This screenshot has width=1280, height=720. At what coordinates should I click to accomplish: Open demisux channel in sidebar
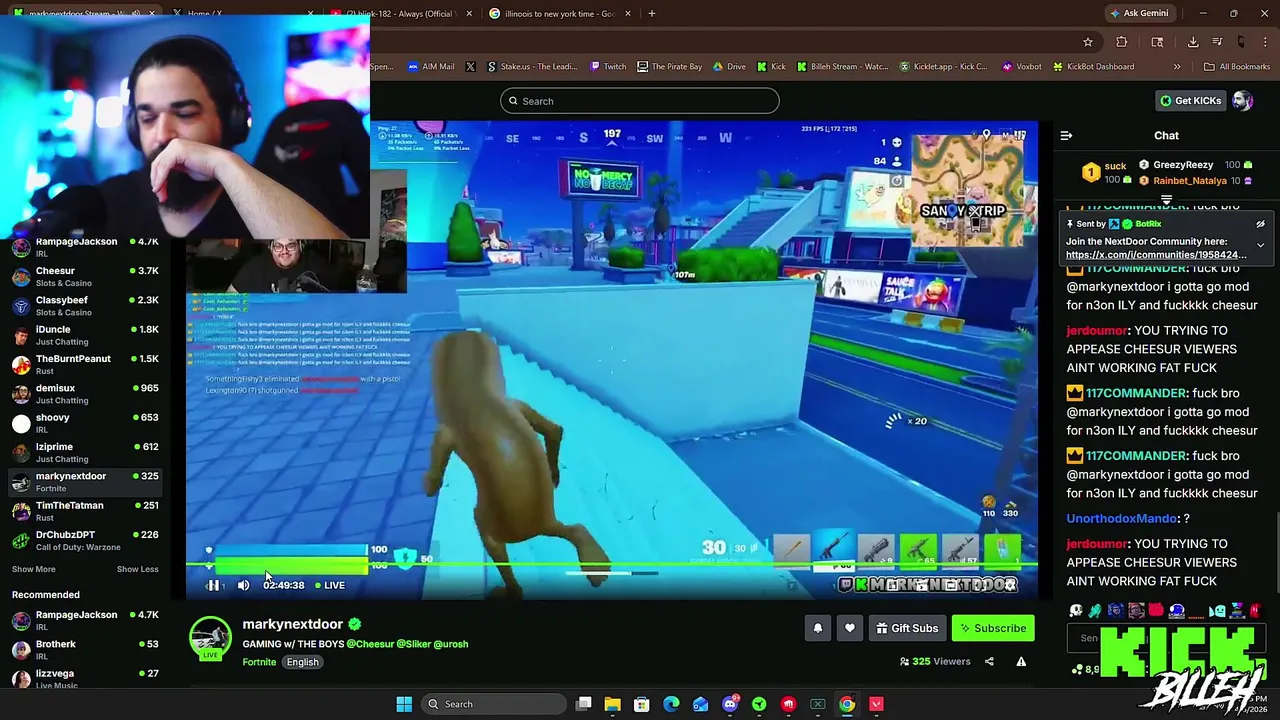point(85,394)
